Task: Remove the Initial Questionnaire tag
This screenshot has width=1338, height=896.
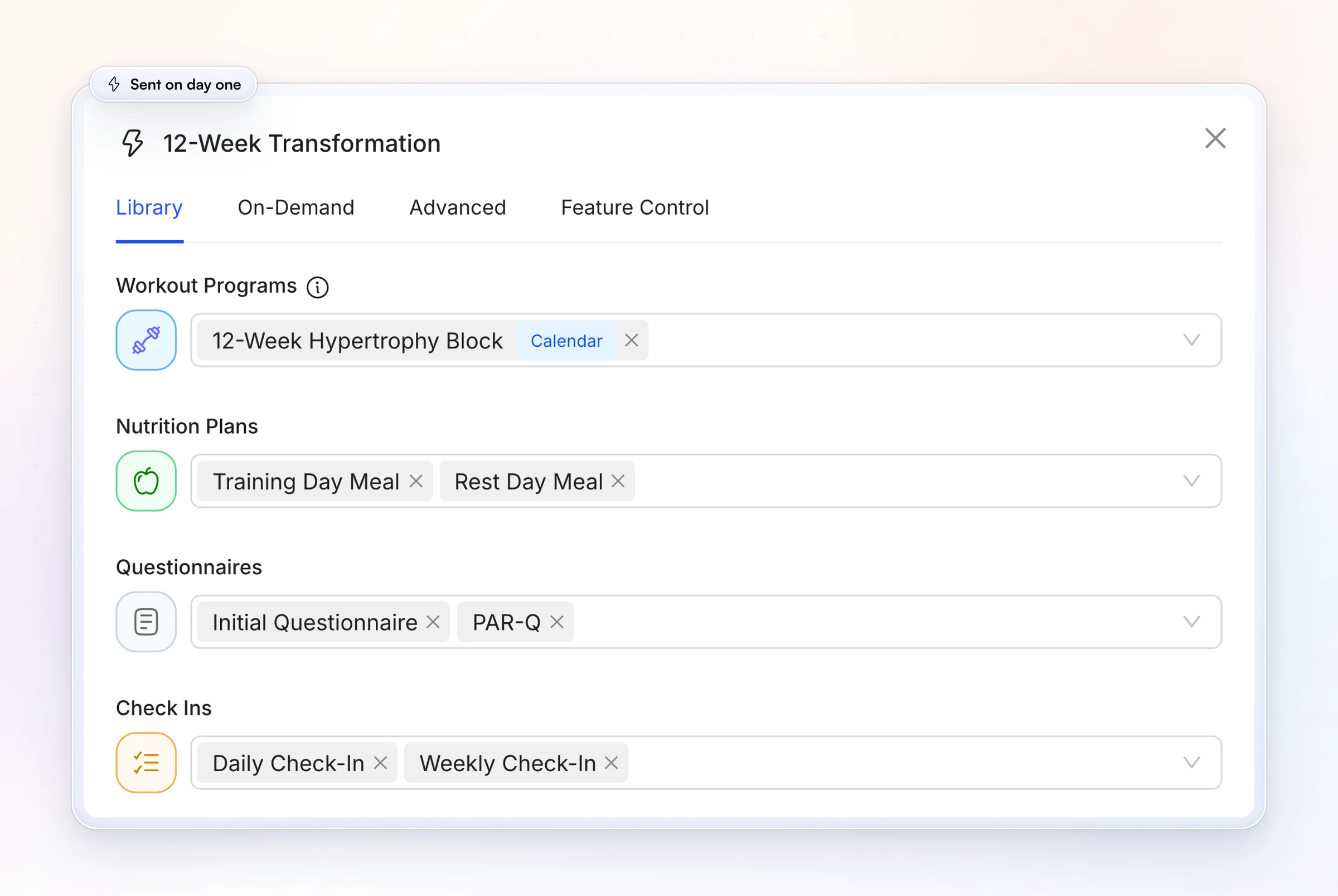Action: point(433,622)
